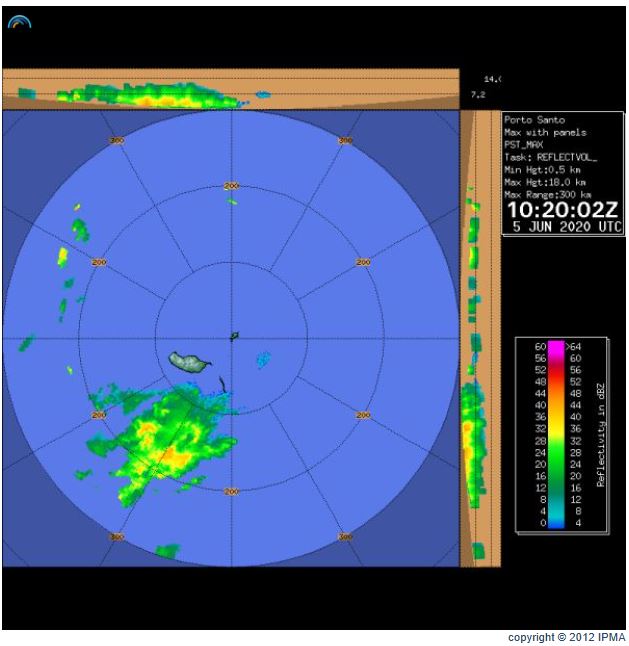The height and width of the screenshot is (646, 629).
Task: Click the 'Porto Santo' radar name
Action: pos(534,120)
